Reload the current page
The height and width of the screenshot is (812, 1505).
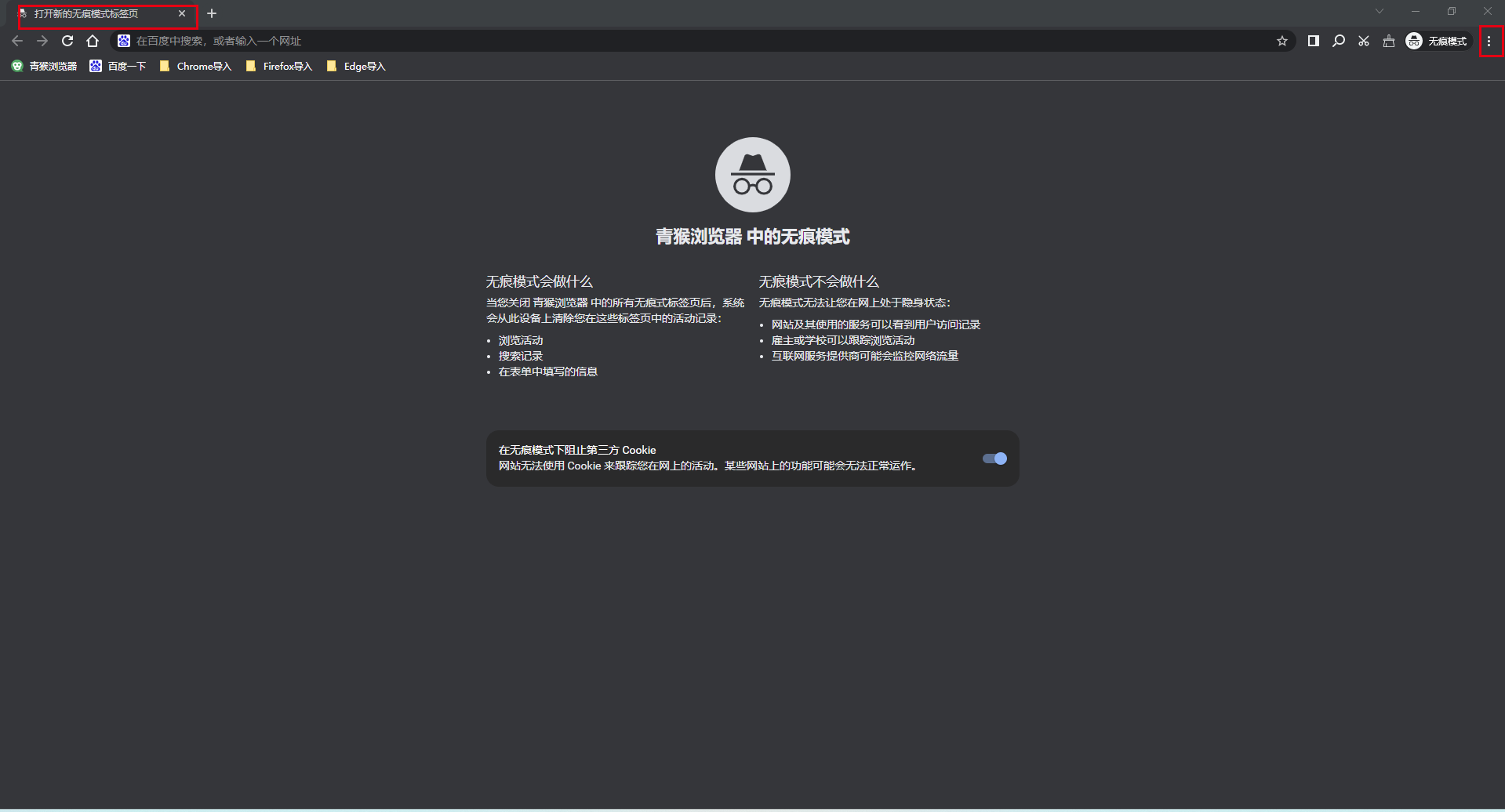click(x=67, y=41)
